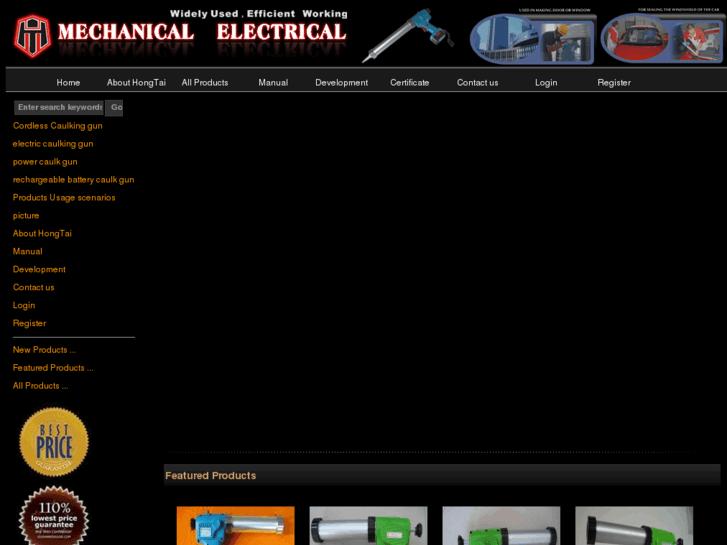
Task: Open New Products ... link
Action: pos(45,350)
